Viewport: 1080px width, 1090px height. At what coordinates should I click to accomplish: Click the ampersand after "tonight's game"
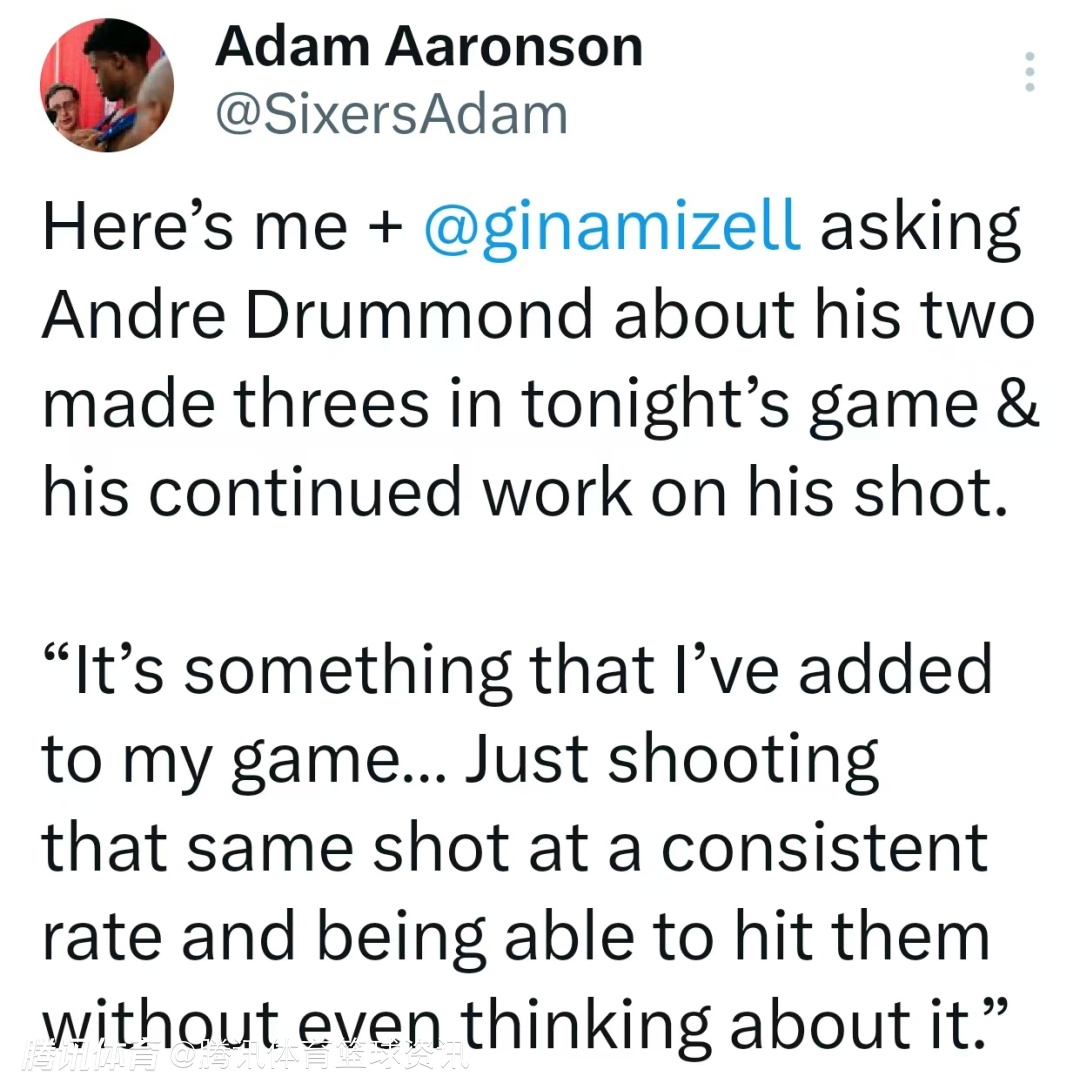click(x=1016, y=406)
